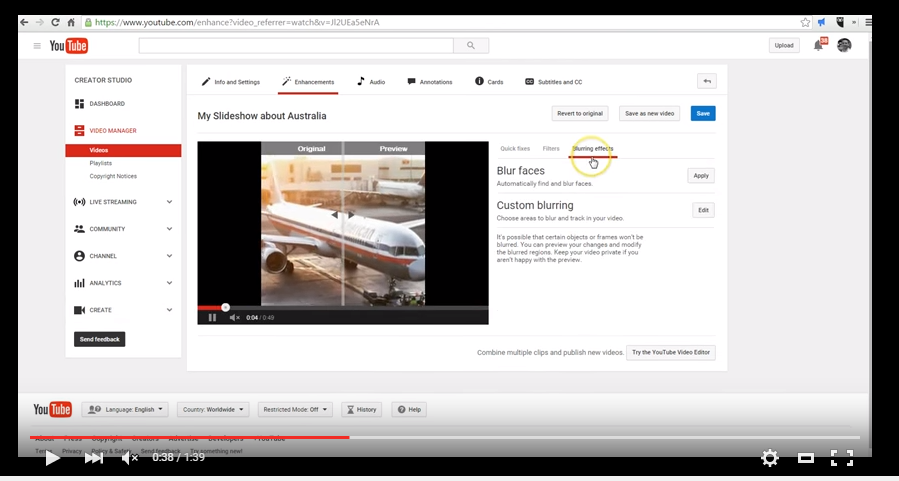Open the Audio tab
The image size is (899, 481).
371,82
